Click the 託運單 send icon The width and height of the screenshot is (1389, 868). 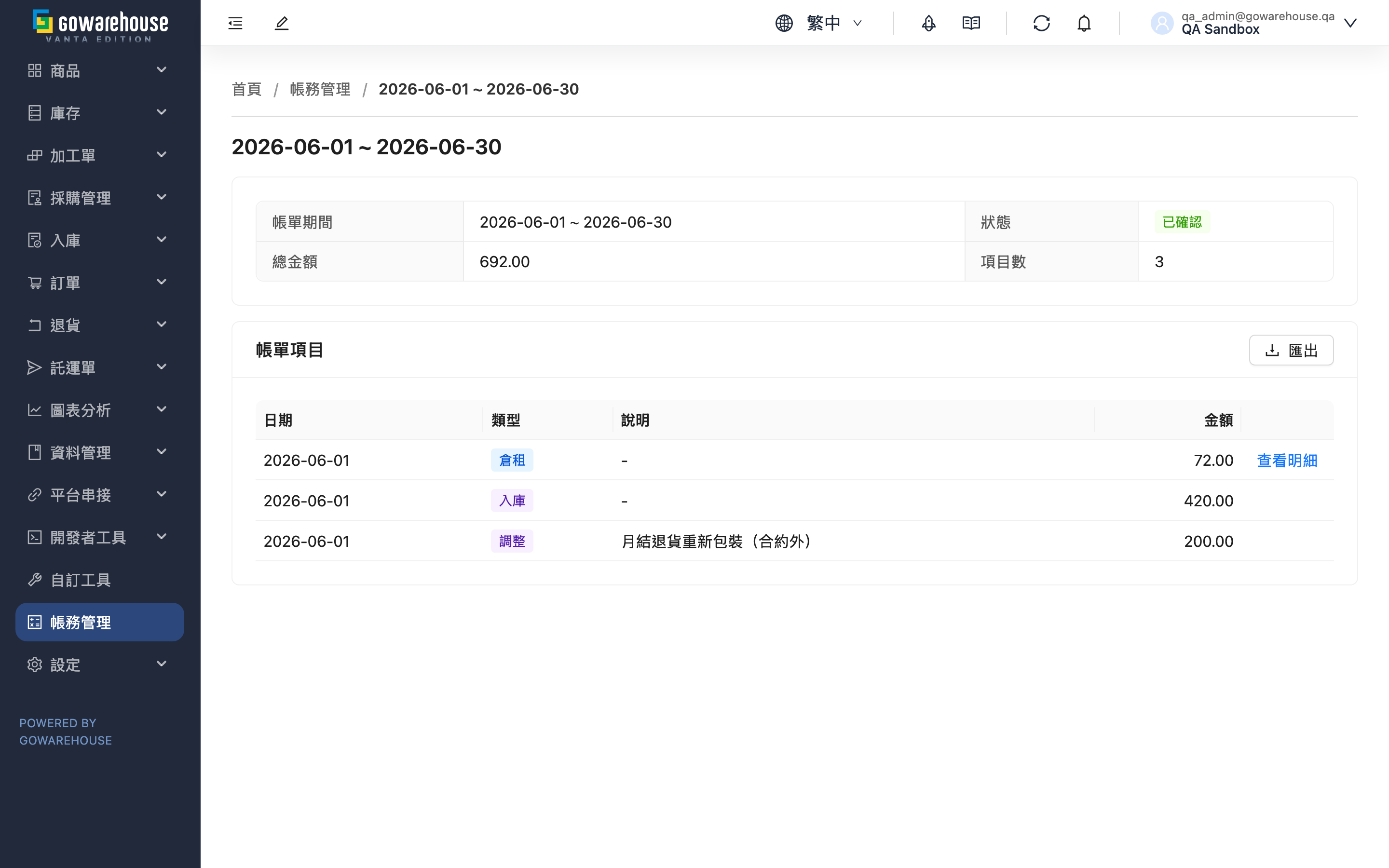[34, 367]
